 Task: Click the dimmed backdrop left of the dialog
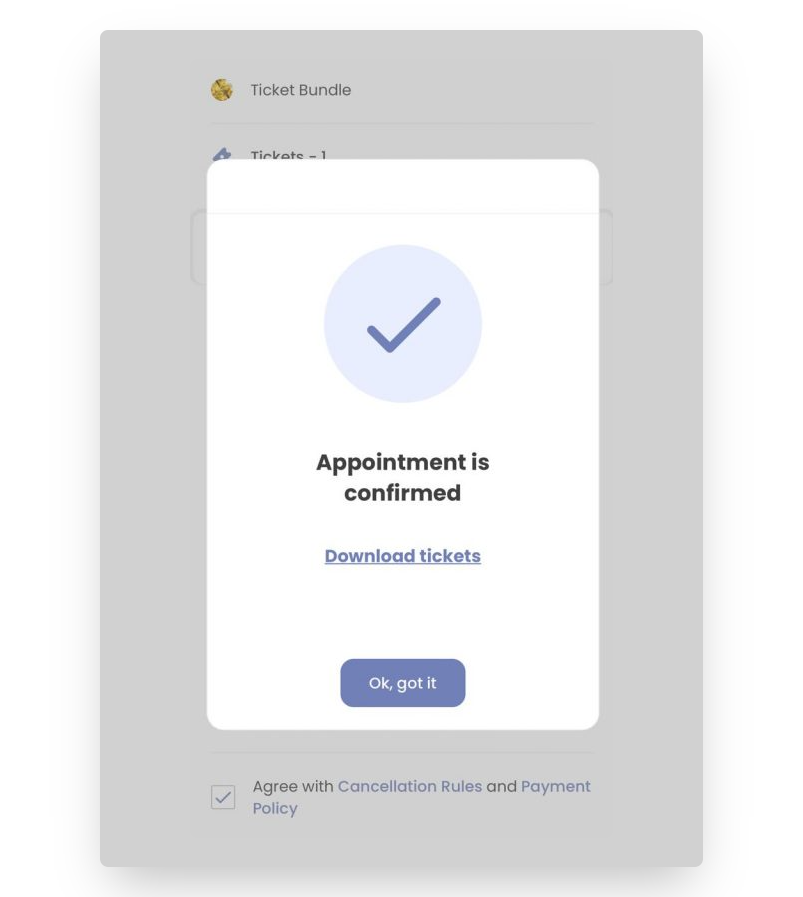pyautogui.click(x=150, y=450)
